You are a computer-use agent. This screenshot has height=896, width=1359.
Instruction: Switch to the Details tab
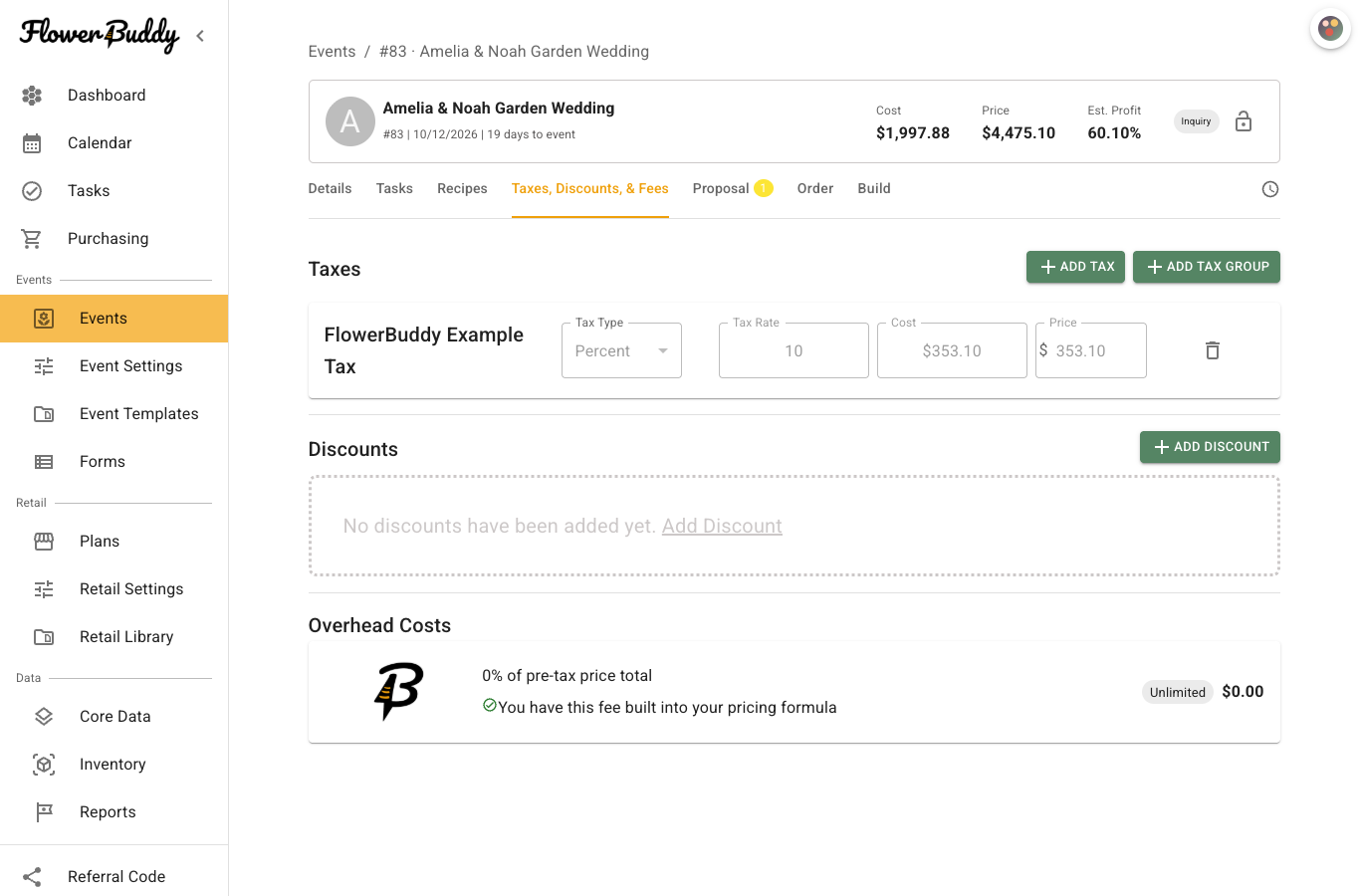tap(331, 189)
